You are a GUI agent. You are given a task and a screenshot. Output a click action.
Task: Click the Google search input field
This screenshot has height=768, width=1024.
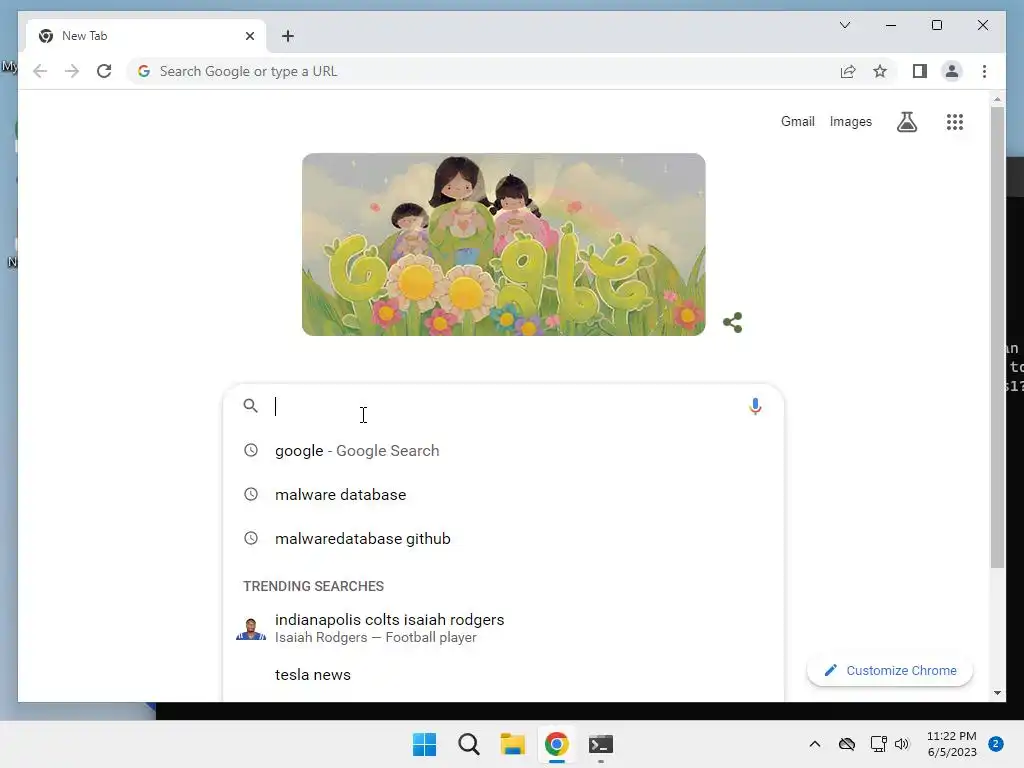click(x=506, y=406)
